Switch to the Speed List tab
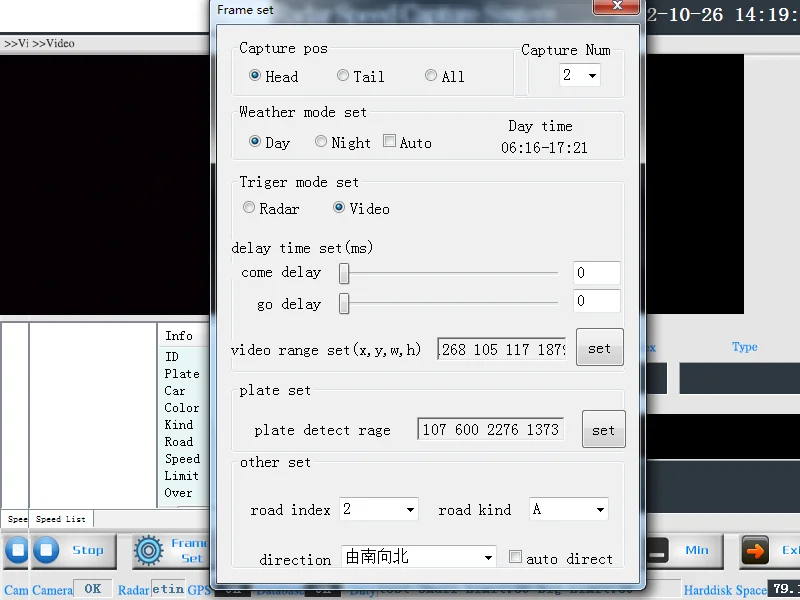 61,519
